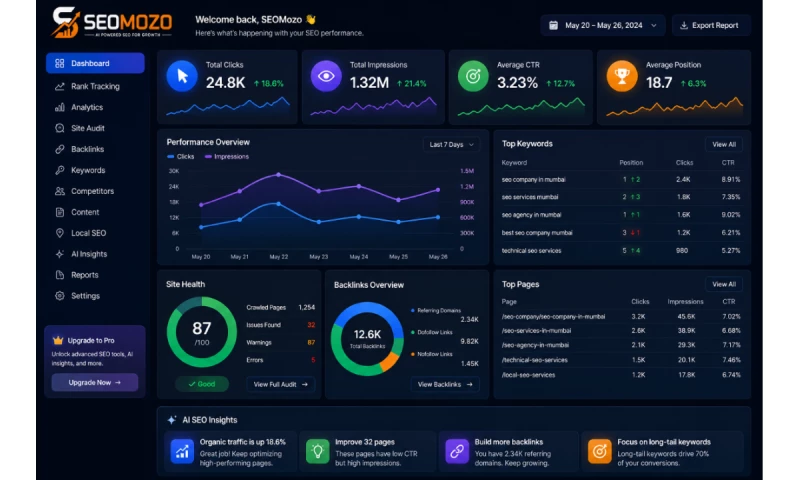Navigate to Backlinks in sidebar

(87, 149)
